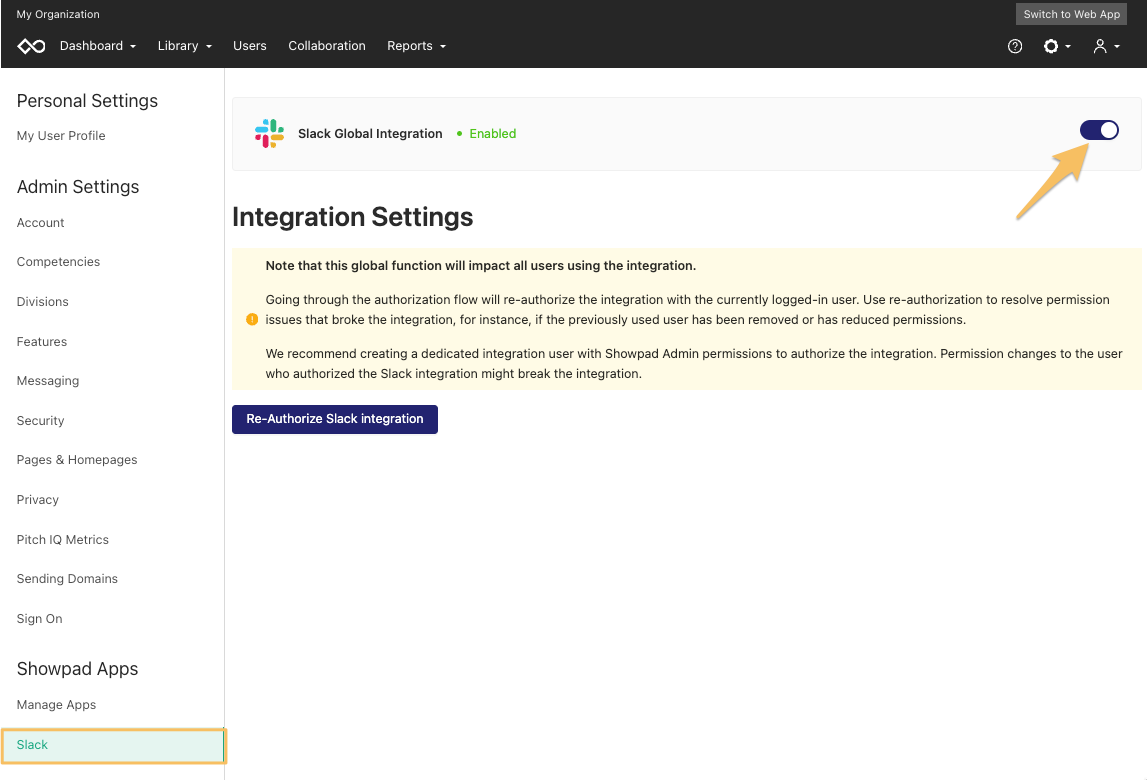Screen dimensions: 1147x780
Task: Click the Admin Settings heading
Action: (x=78, y=187)
